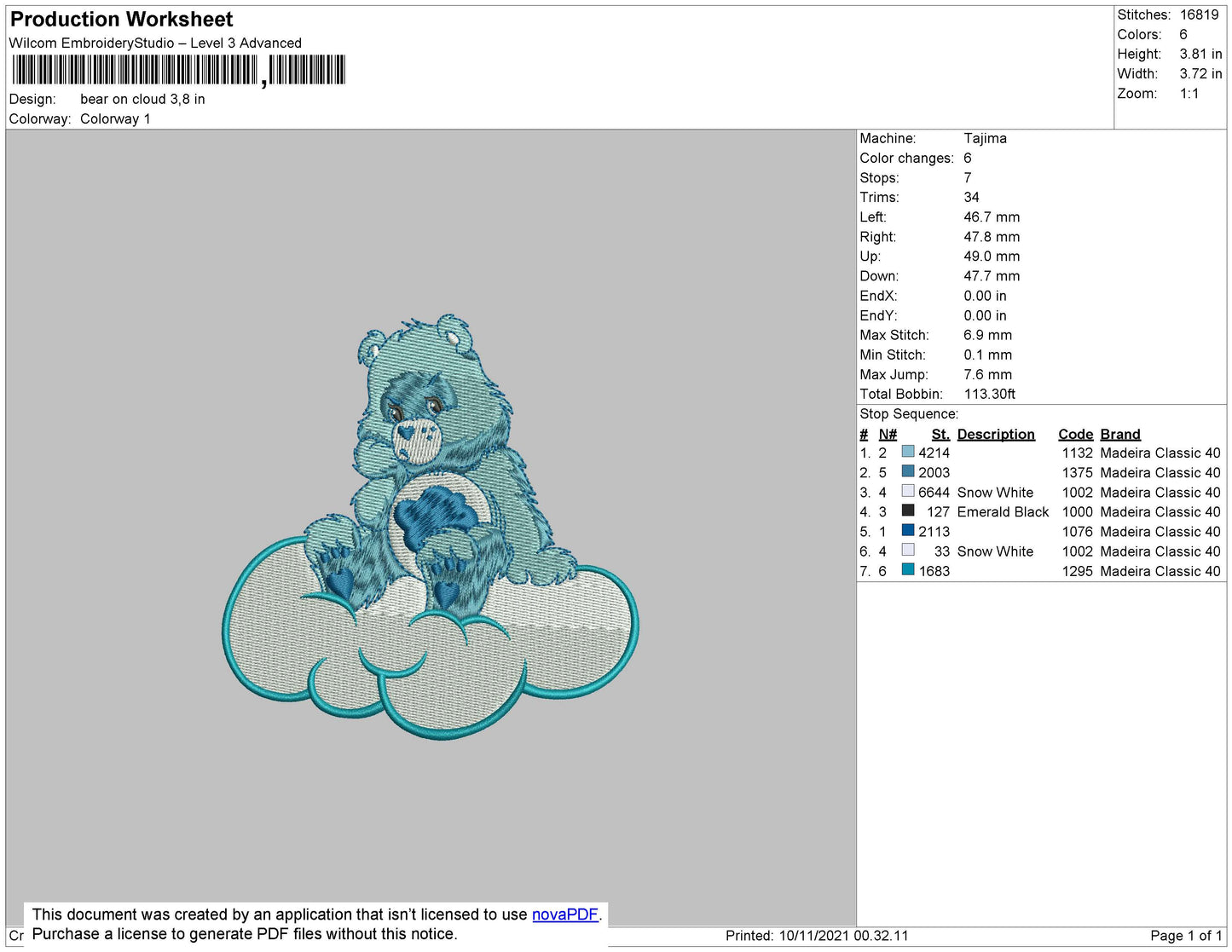Image resolution: width=1232 pixels, height=952 pixels.
Task: Select the Code column header
Action: (x=1075, y=434)
